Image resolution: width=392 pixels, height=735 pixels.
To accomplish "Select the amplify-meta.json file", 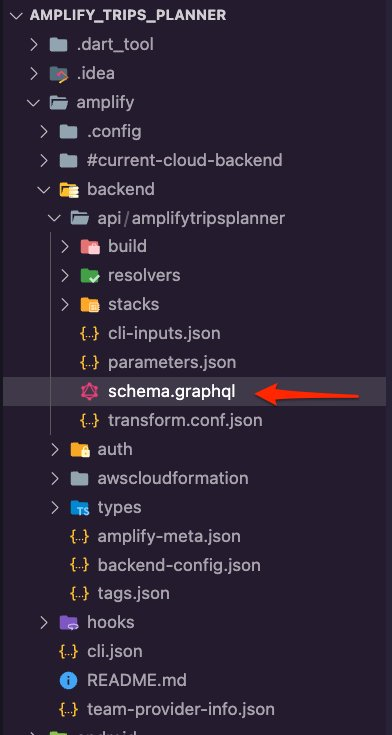I will (x=169, y=536).
